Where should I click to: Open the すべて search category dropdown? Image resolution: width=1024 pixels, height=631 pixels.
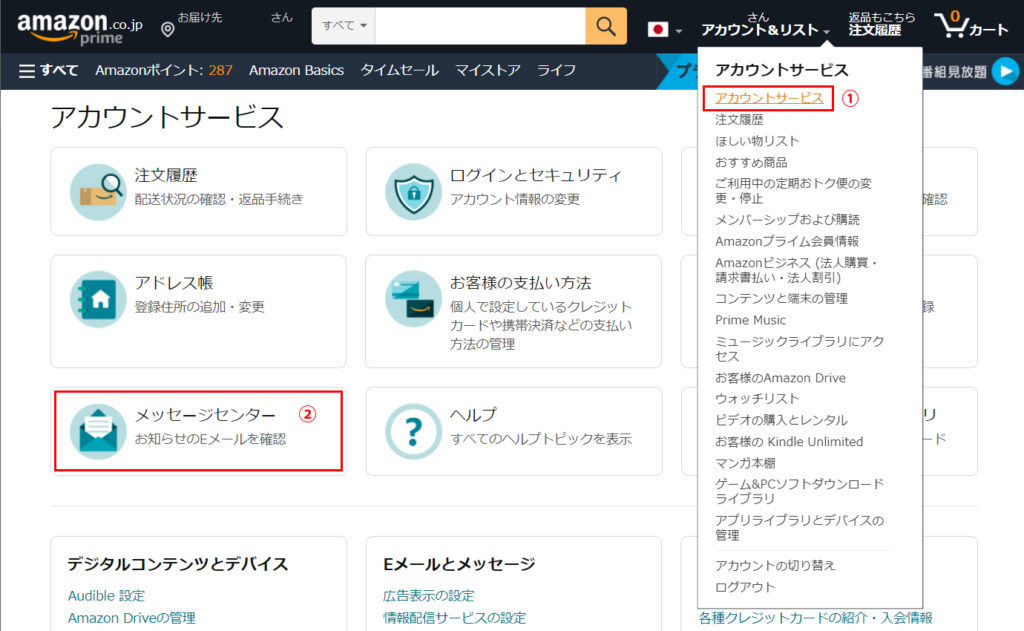click(344, 26)
